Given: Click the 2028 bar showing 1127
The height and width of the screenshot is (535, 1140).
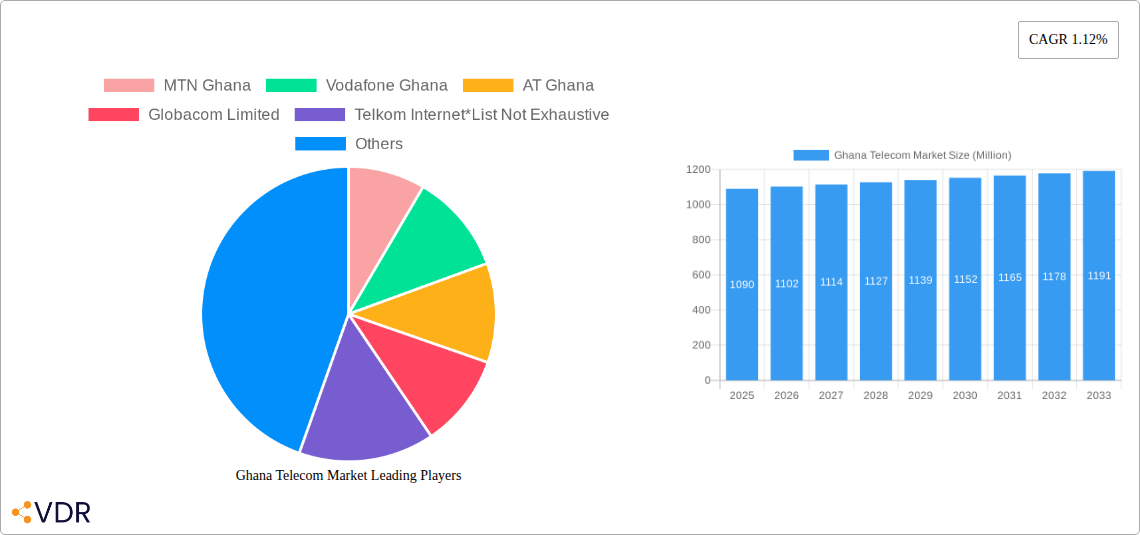Looking at the screenshot, I should click(x=876, y=281).
